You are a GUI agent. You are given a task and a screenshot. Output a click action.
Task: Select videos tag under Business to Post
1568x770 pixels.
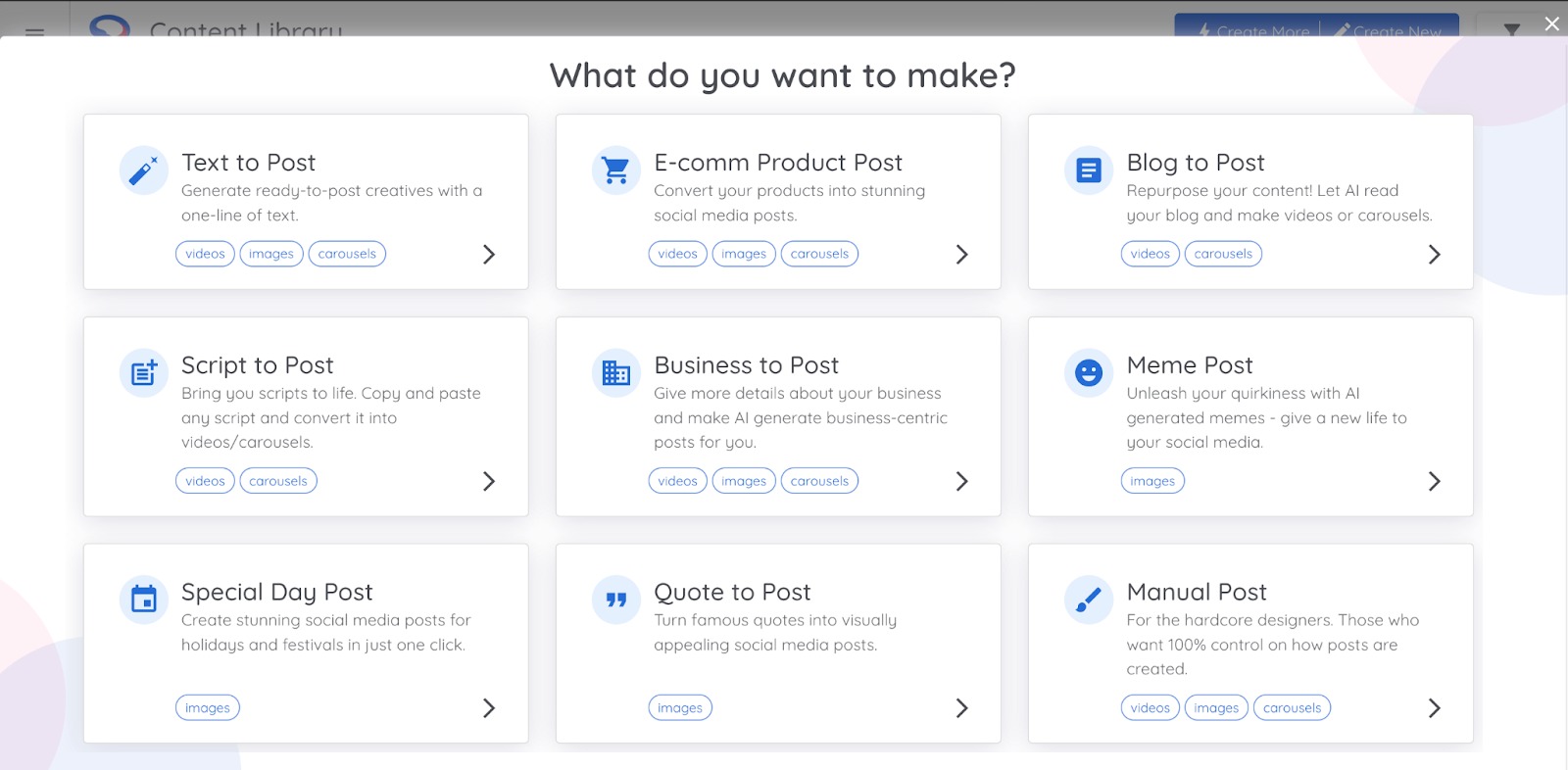[677, 481]
